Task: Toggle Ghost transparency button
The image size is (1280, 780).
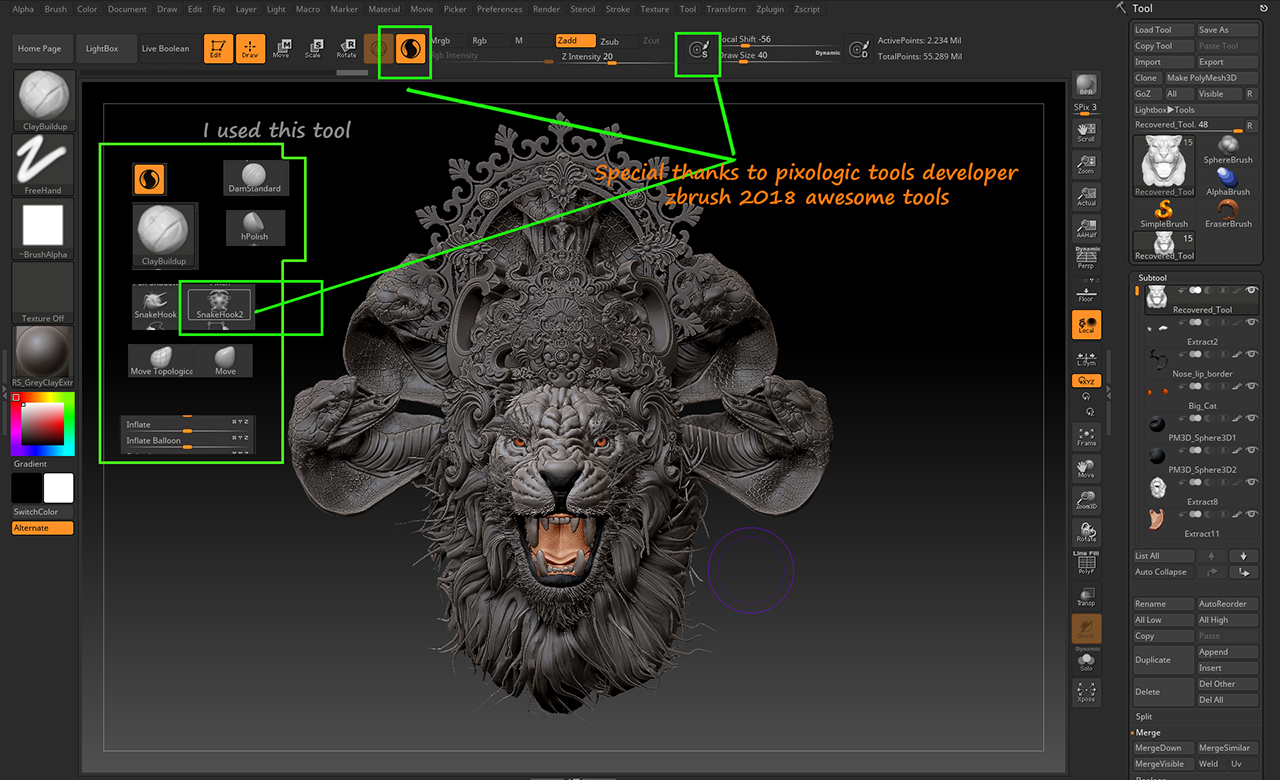Action: point(1086,629)
